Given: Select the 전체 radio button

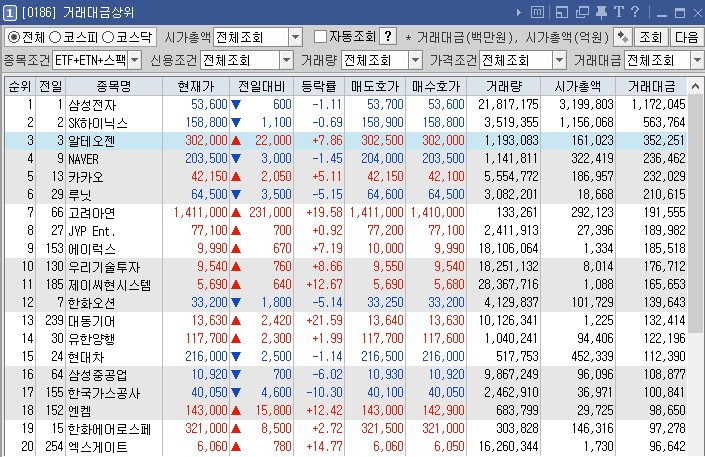Looking at the screenshot, I should 14,37.
